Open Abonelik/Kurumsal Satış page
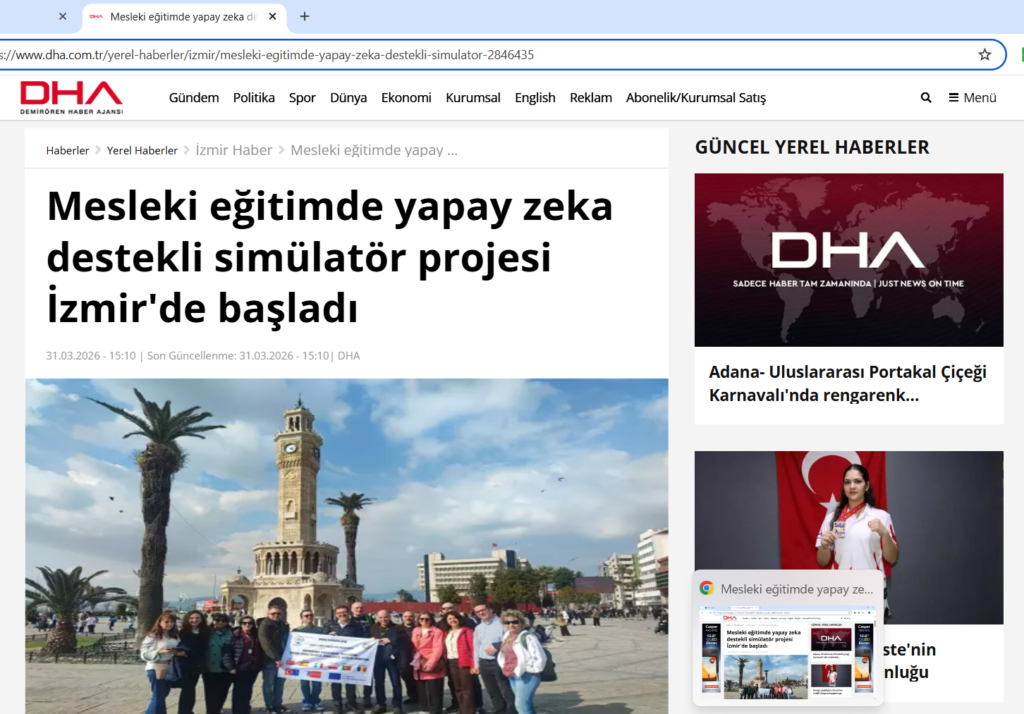 coord(695,98)
